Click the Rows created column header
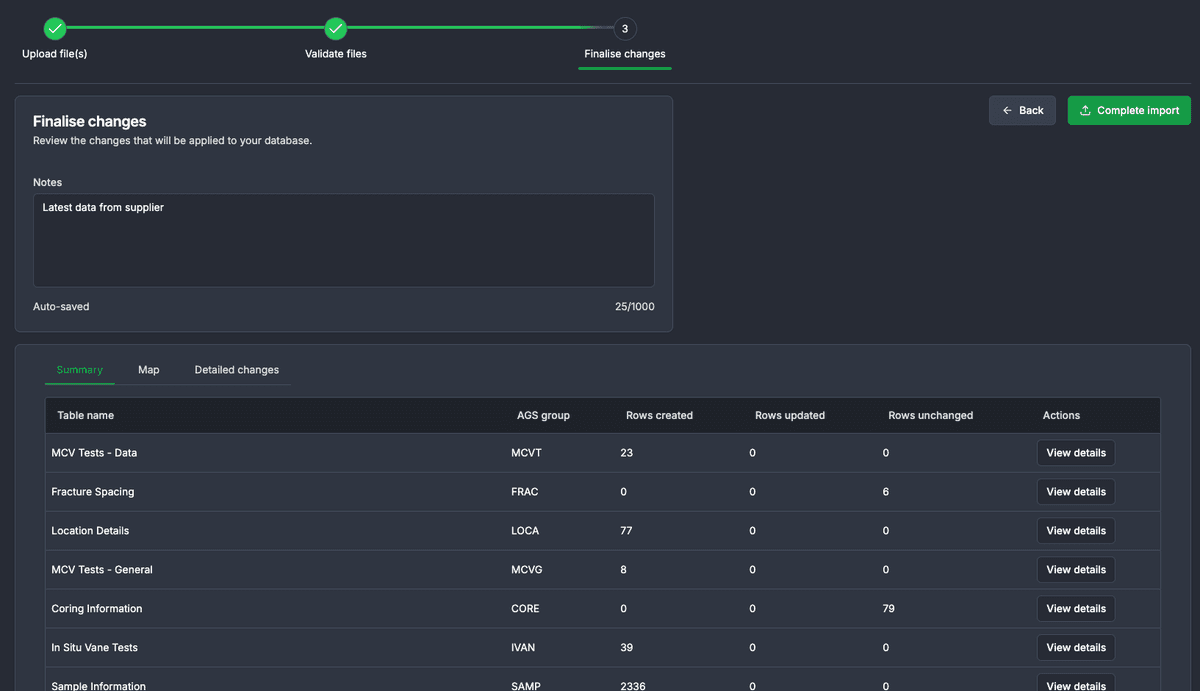 point(659,415)
